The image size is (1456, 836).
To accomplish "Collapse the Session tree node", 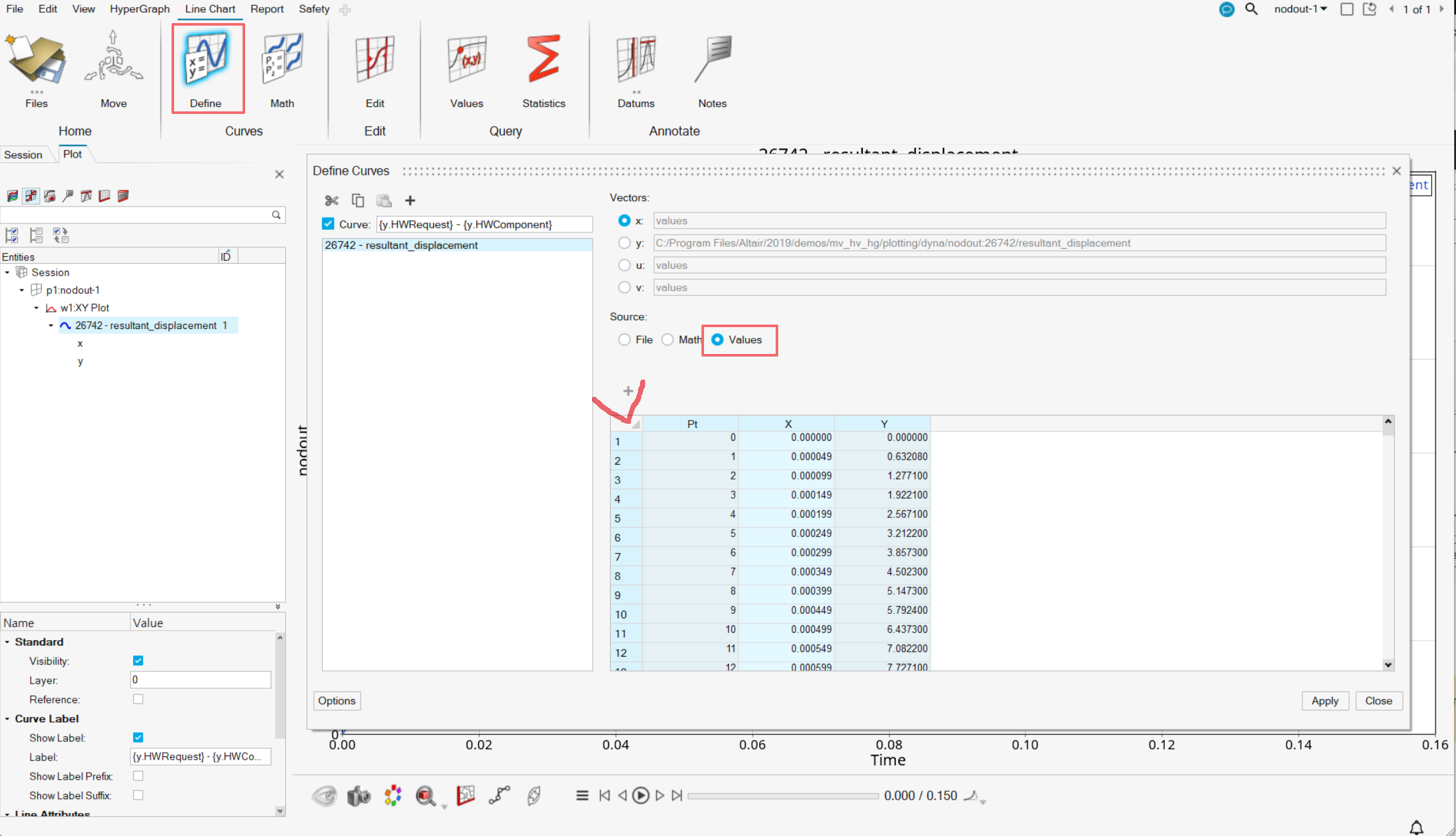I will tap(8, 273).
